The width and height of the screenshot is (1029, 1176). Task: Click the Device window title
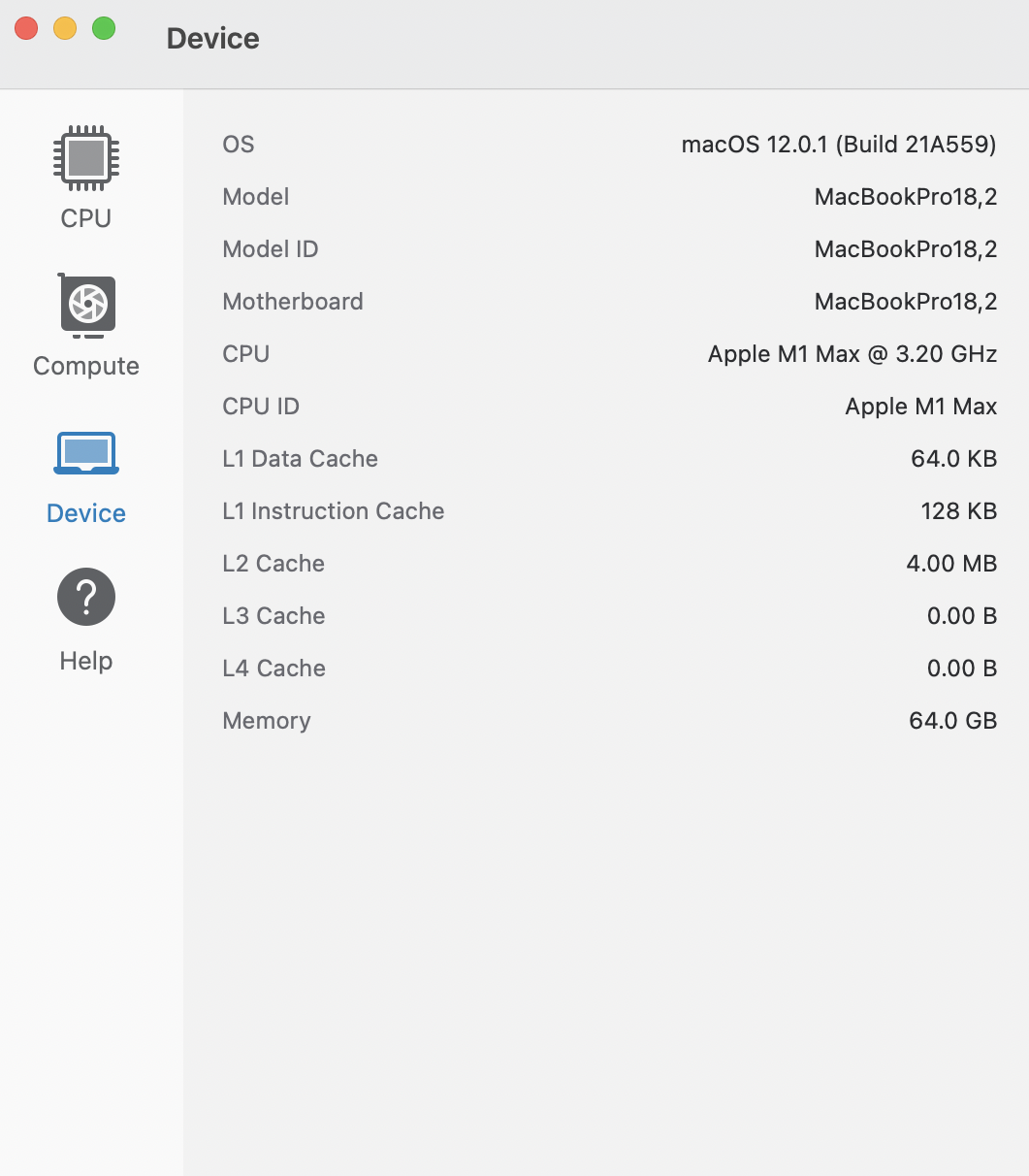pyautogui.click(x=213, y=38)
